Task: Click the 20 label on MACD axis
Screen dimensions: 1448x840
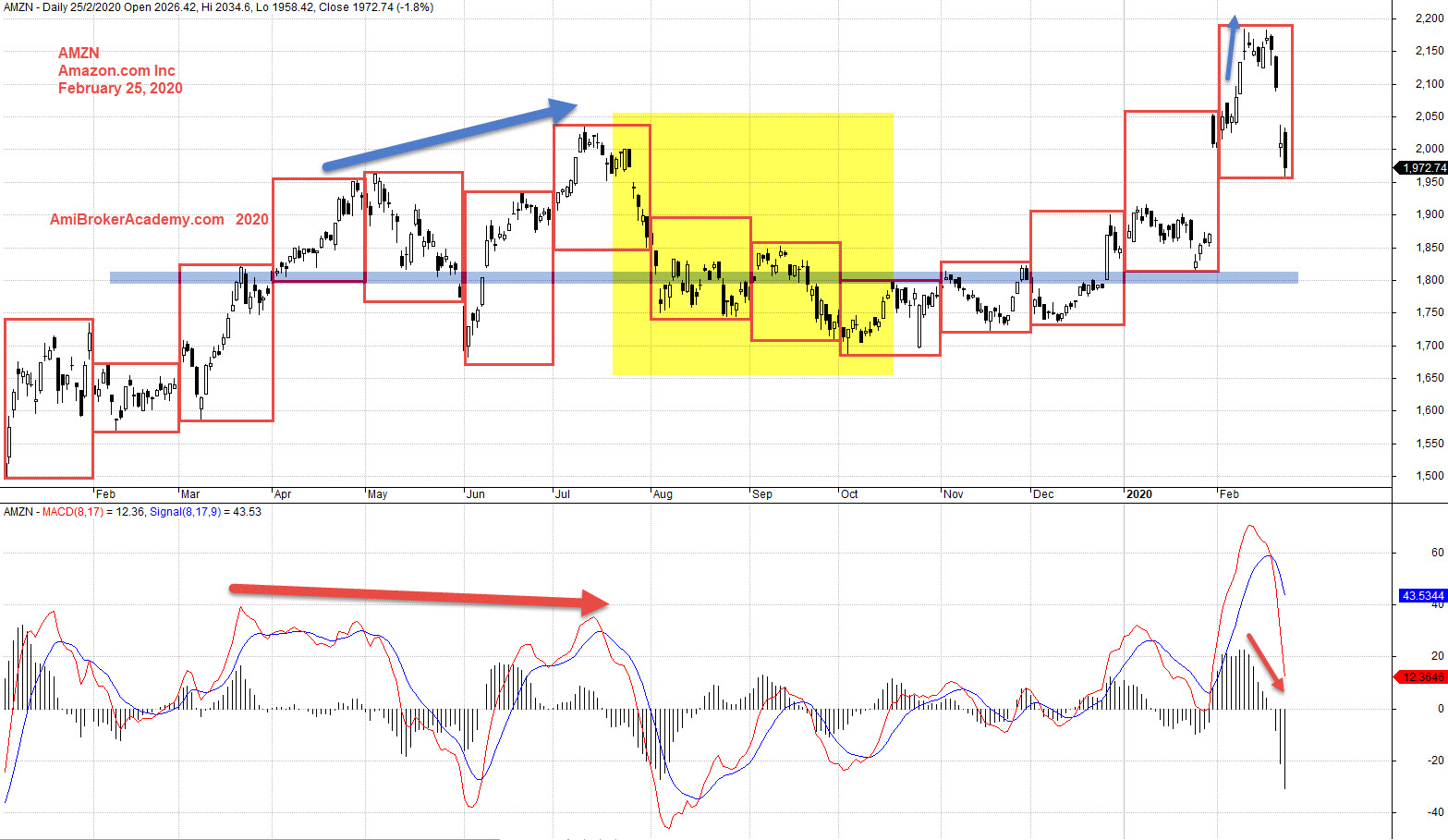Action: click(1437, 657)
